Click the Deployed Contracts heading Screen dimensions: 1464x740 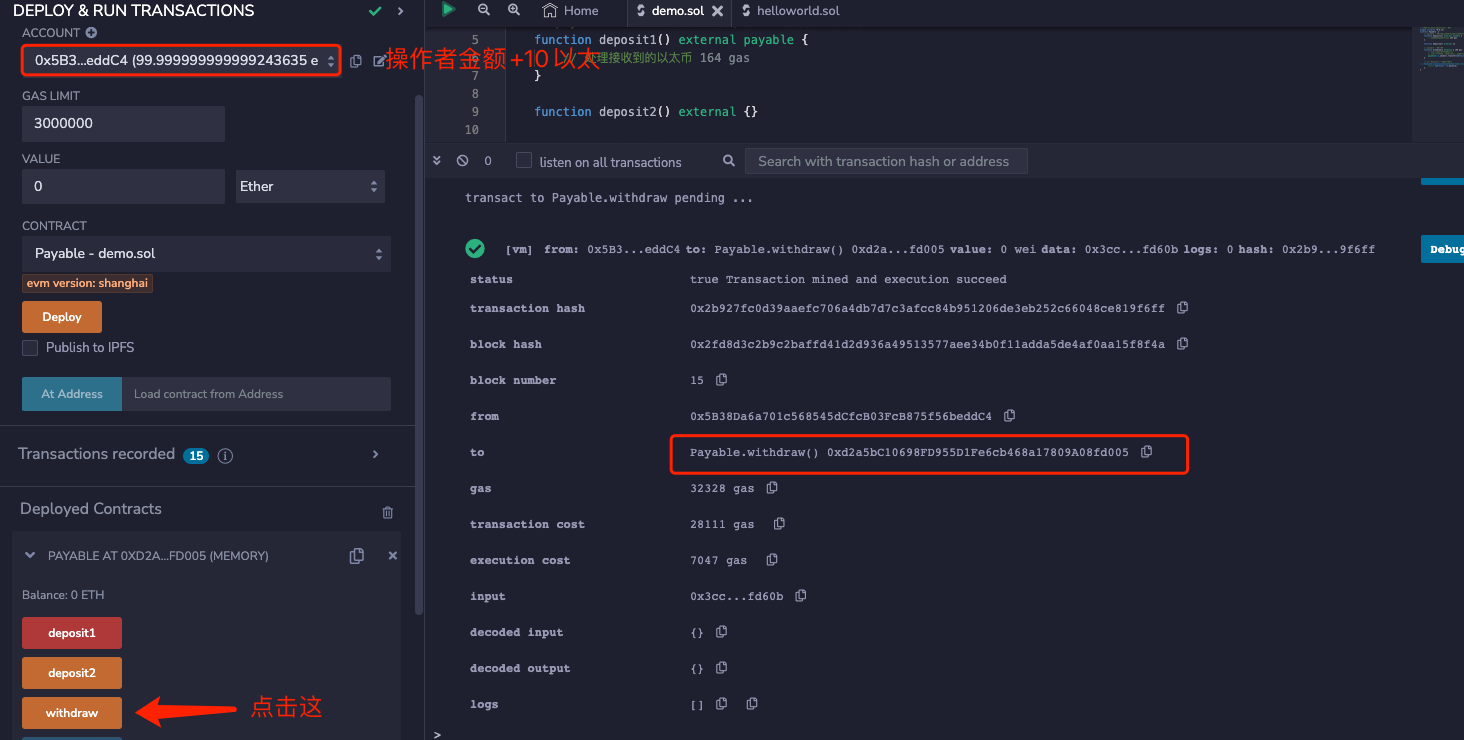(x=91, y=509)
